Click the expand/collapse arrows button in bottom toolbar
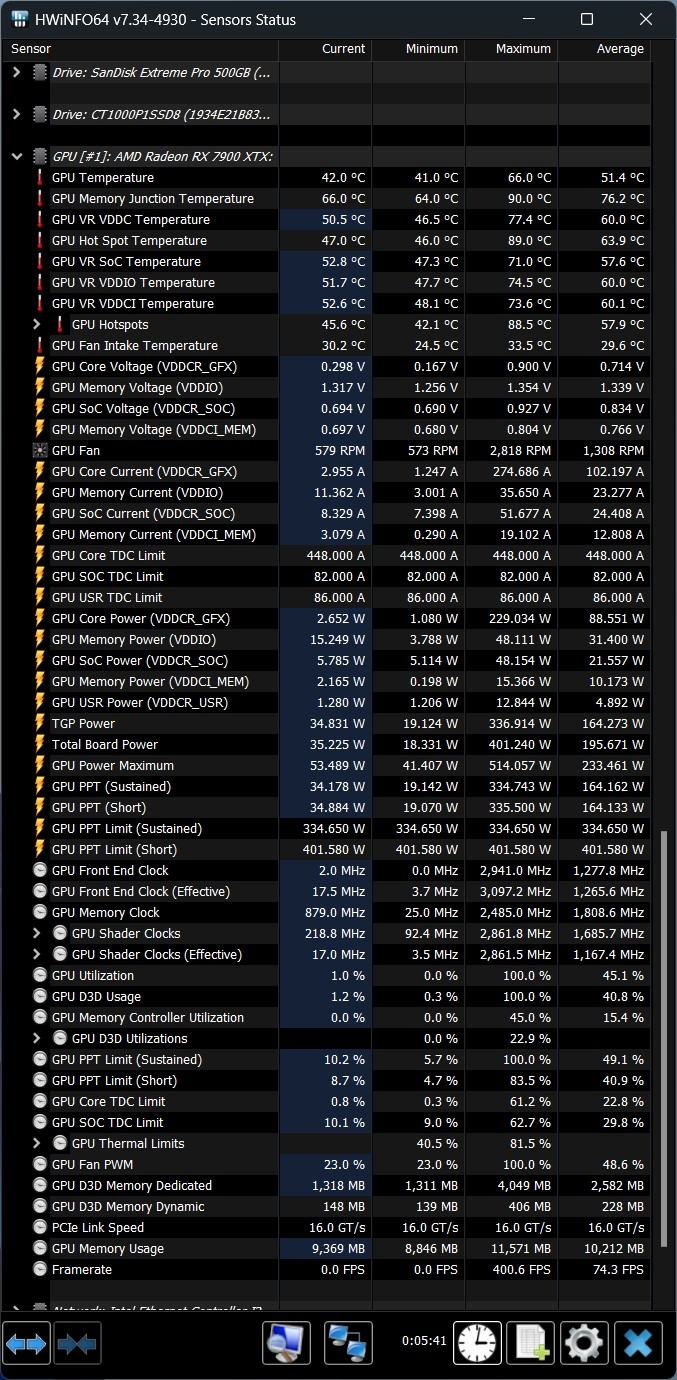 point(26,1343)
